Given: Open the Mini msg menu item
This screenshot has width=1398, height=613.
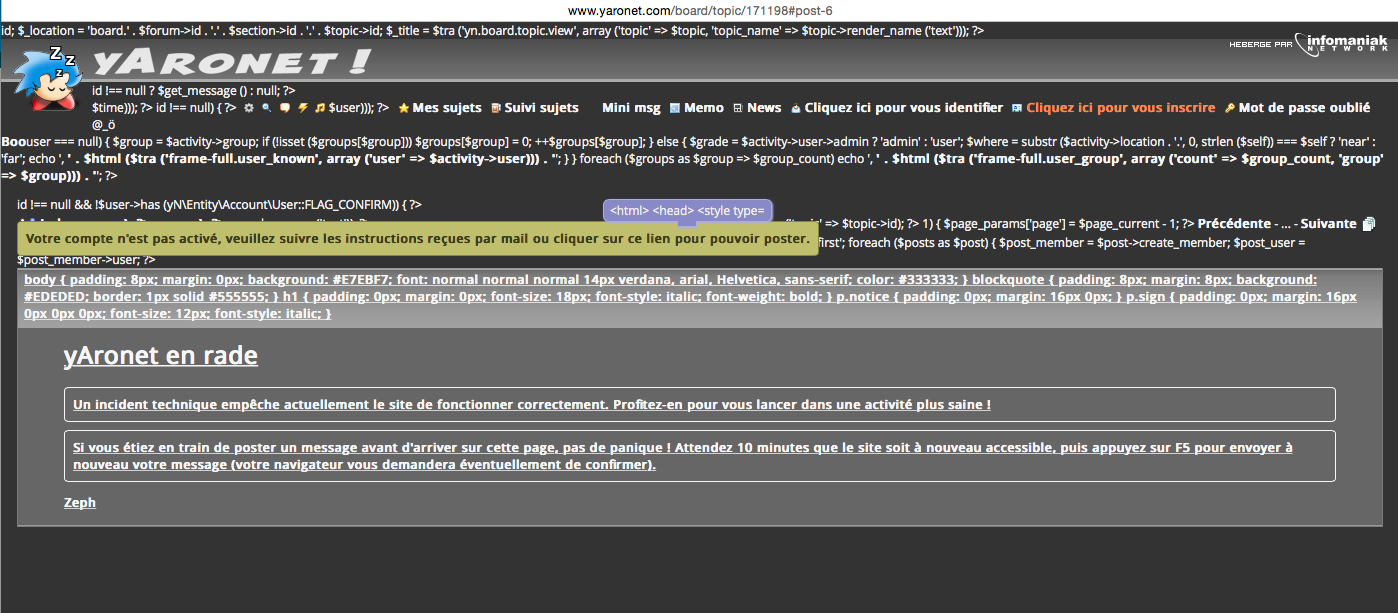Looking at the screenshot, I should tap(631, 108).
